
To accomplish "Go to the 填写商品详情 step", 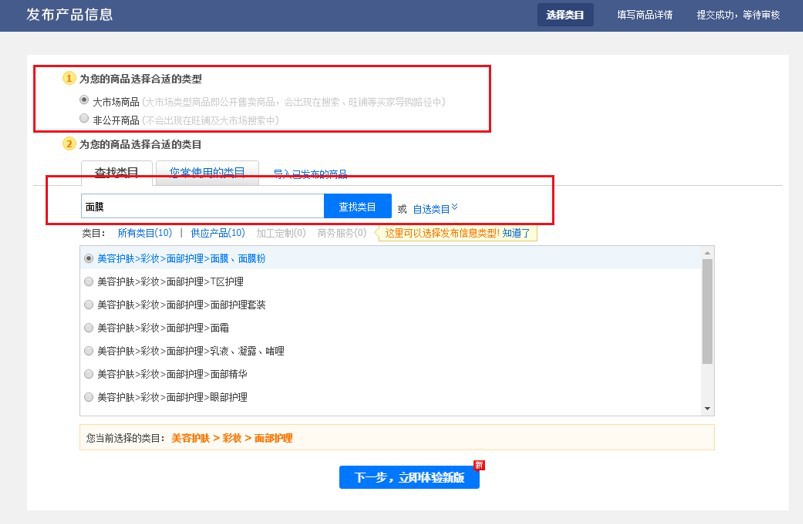I will coord(645,15).
